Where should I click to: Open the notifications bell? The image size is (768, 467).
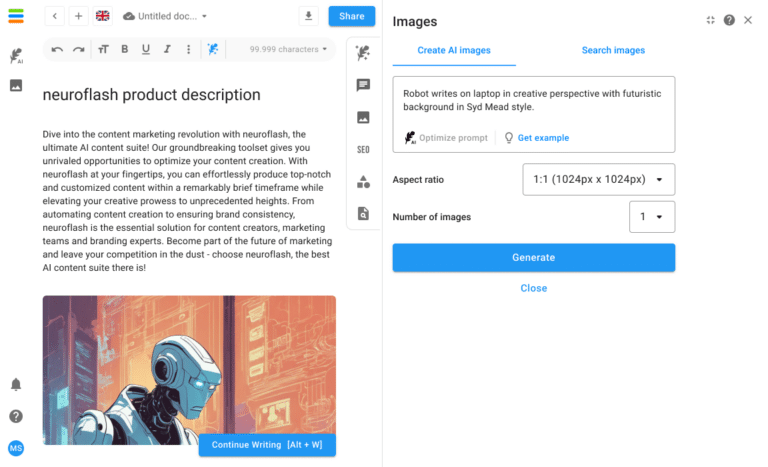pos(16,385)
